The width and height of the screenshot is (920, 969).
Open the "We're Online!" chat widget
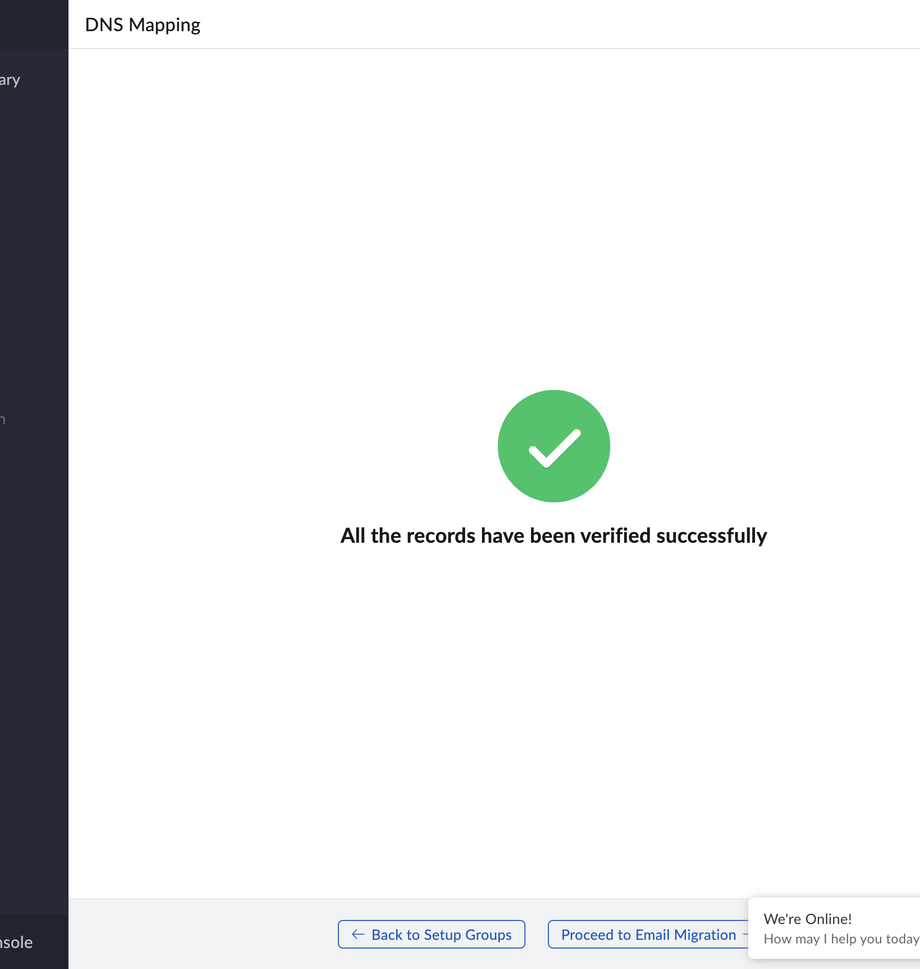835,928
